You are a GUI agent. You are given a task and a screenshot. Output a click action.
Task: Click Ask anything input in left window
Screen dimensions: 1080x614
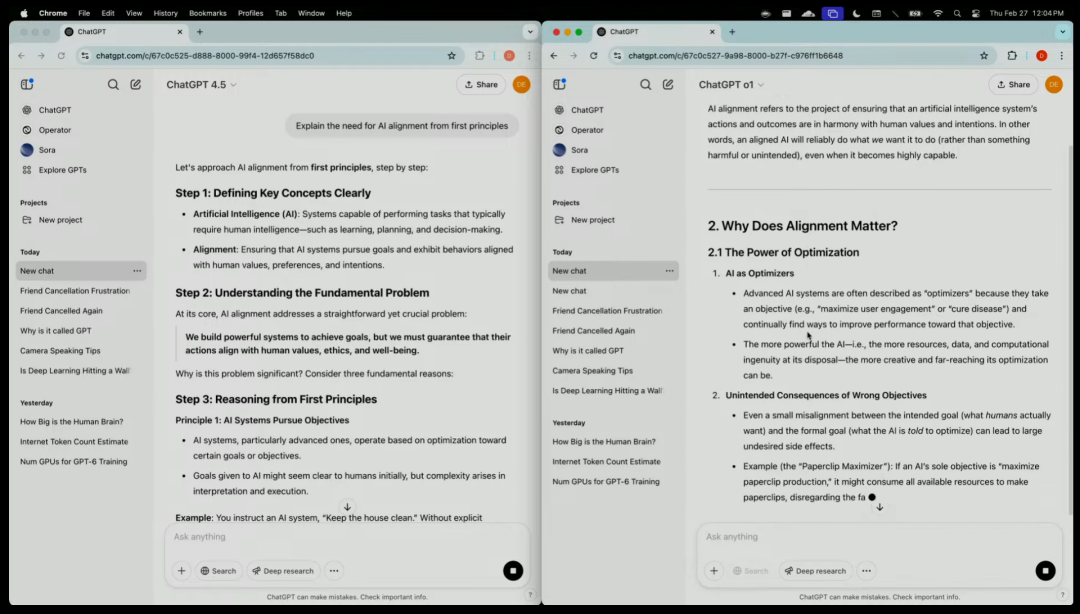346,537
